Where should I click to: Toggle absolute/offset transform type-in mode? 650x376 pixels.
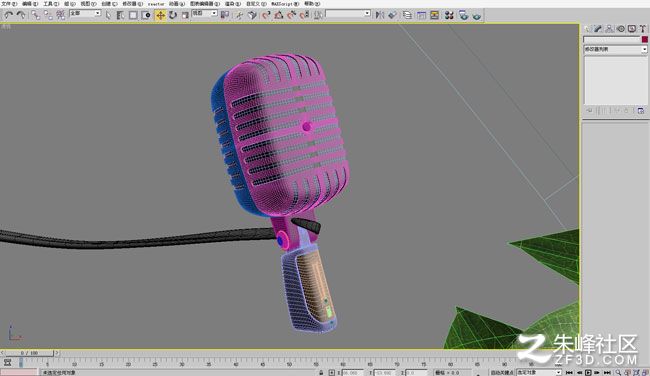(x=331, y=373)
